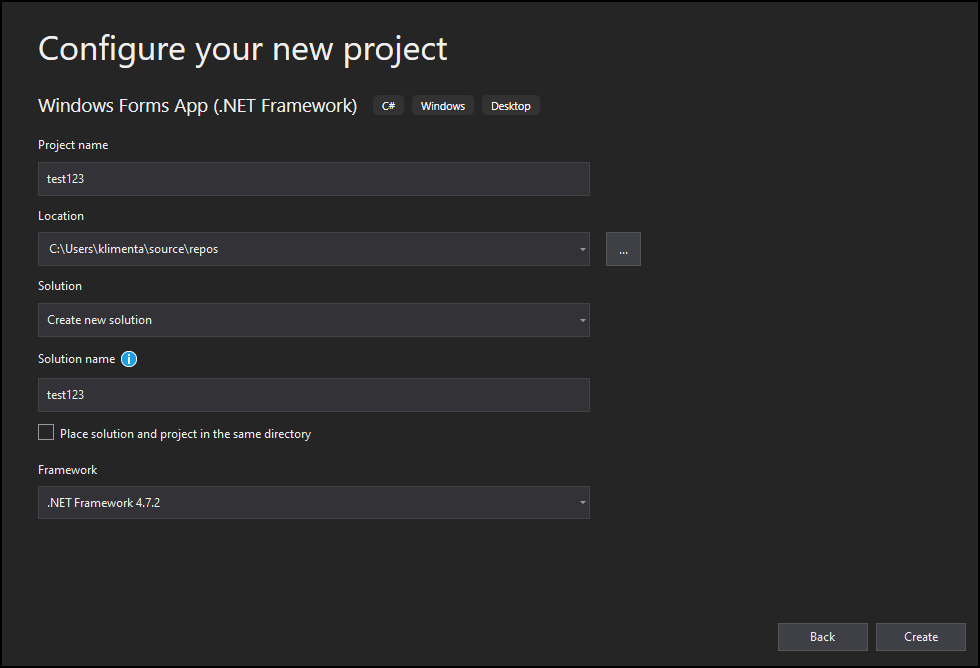Screen dimensions: 980x668
Task: Expand the Framework version dropdown arrow
Action: click(x=582, y=502)
